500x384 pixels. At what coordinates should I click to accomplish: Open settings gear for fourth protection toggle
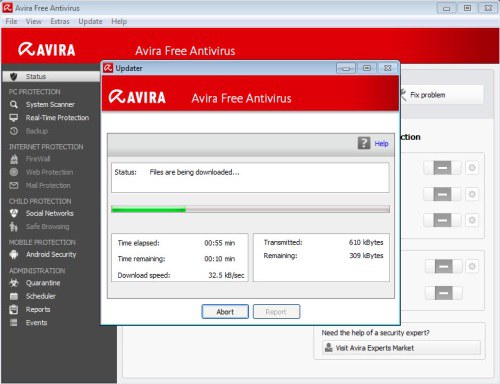(x=472, y=266)
